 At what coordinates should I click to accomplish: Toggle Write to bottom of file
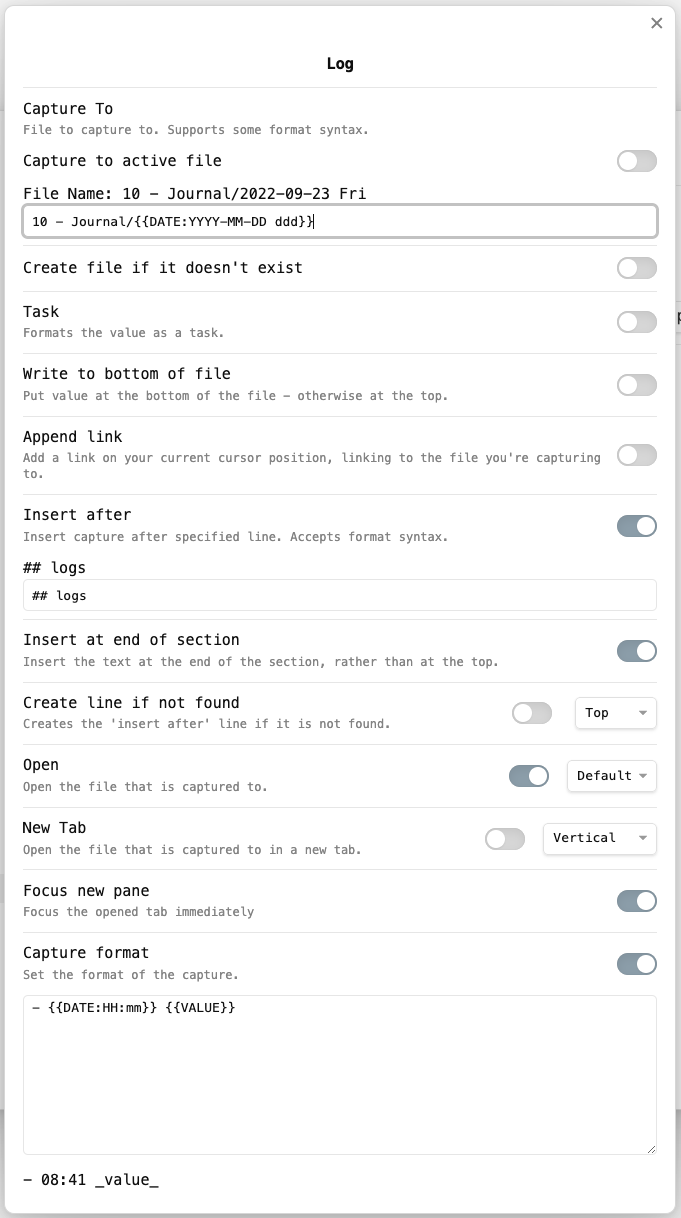pos(636,384)
